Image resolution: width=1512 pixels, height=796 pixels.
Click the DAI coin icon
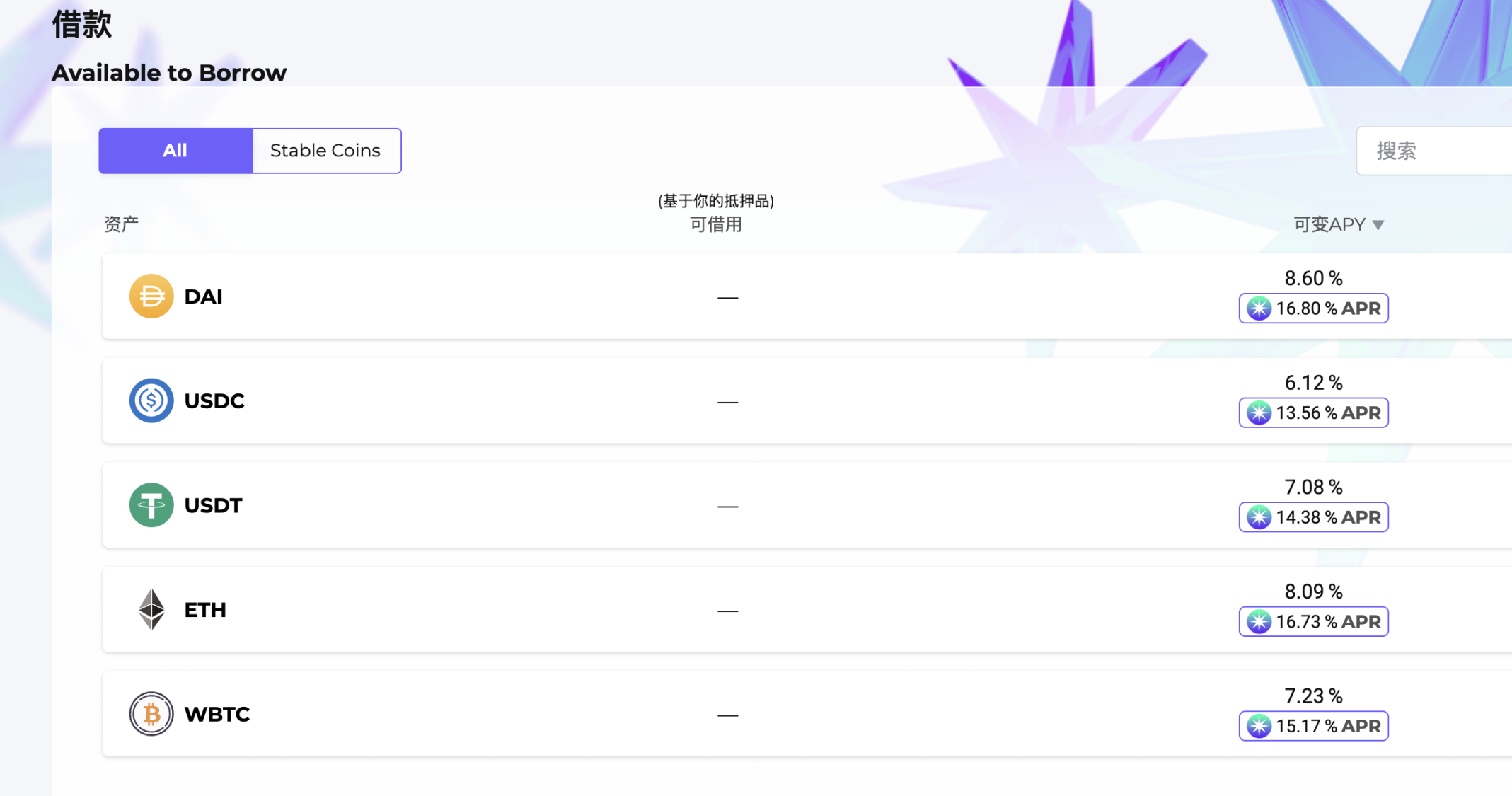point(151,296)
